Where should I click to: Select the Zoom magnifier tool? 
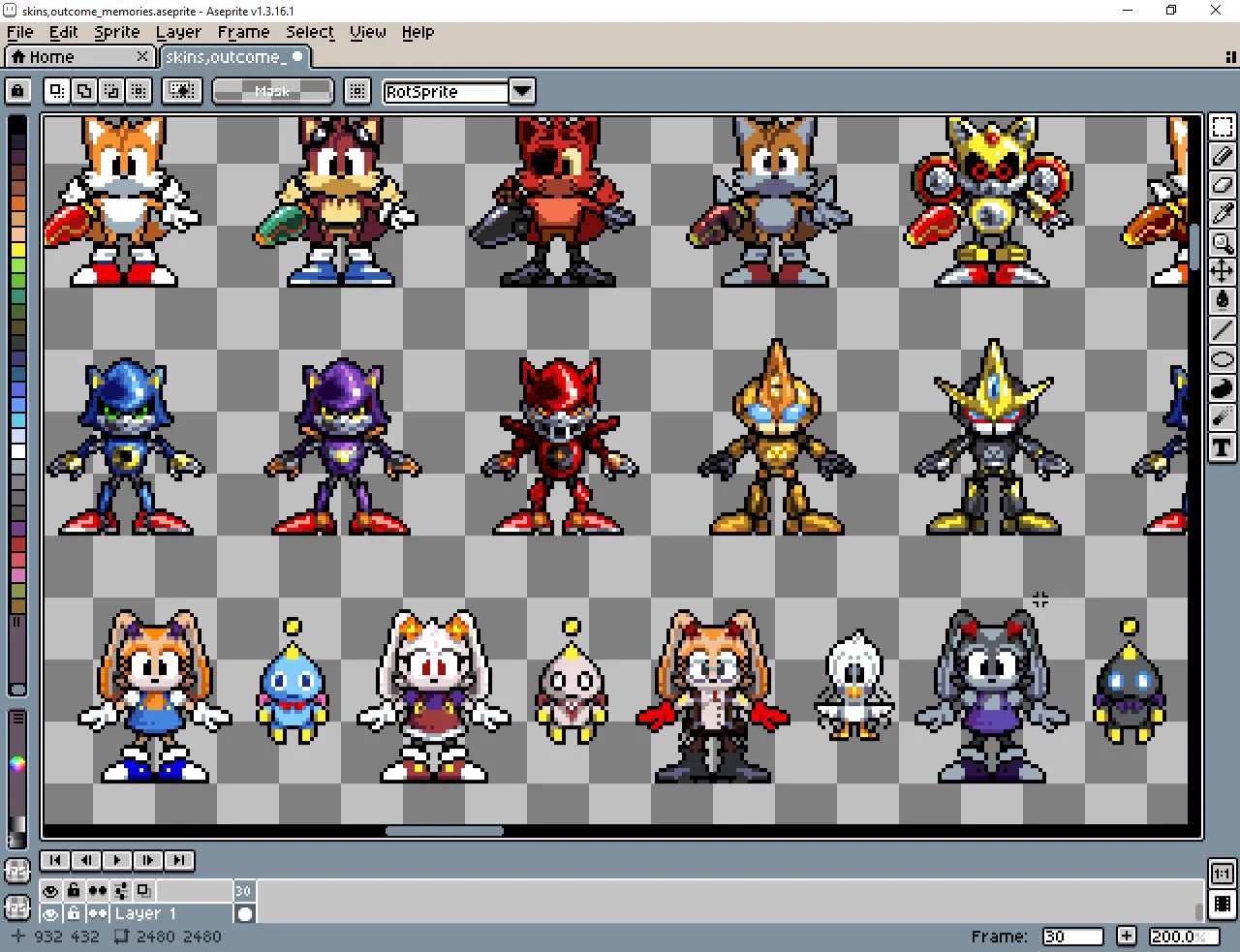click(x=1223, y=243)
